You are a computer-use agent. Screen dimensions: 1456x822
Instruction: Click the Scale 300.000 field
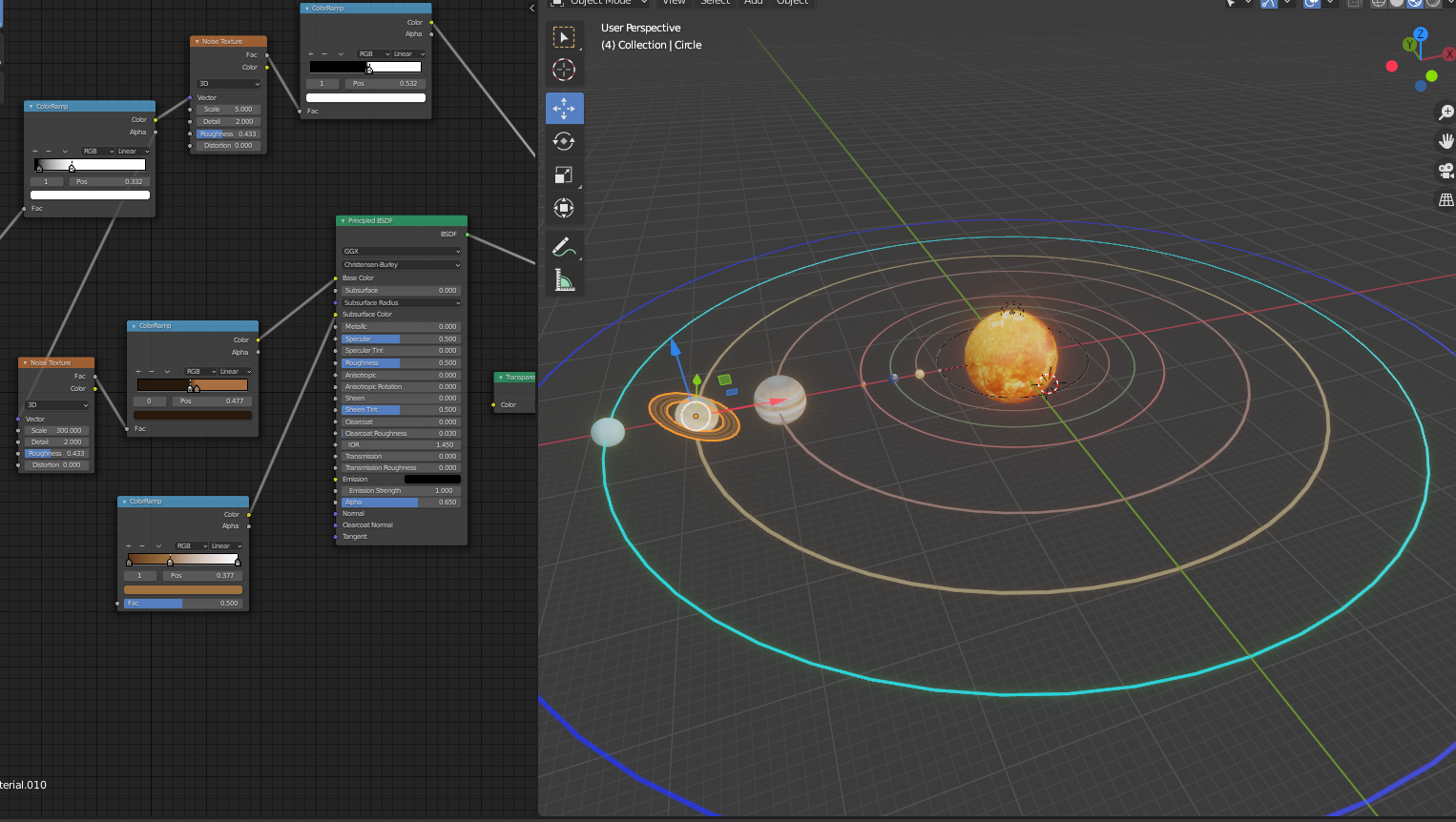(x=57, y=430)
